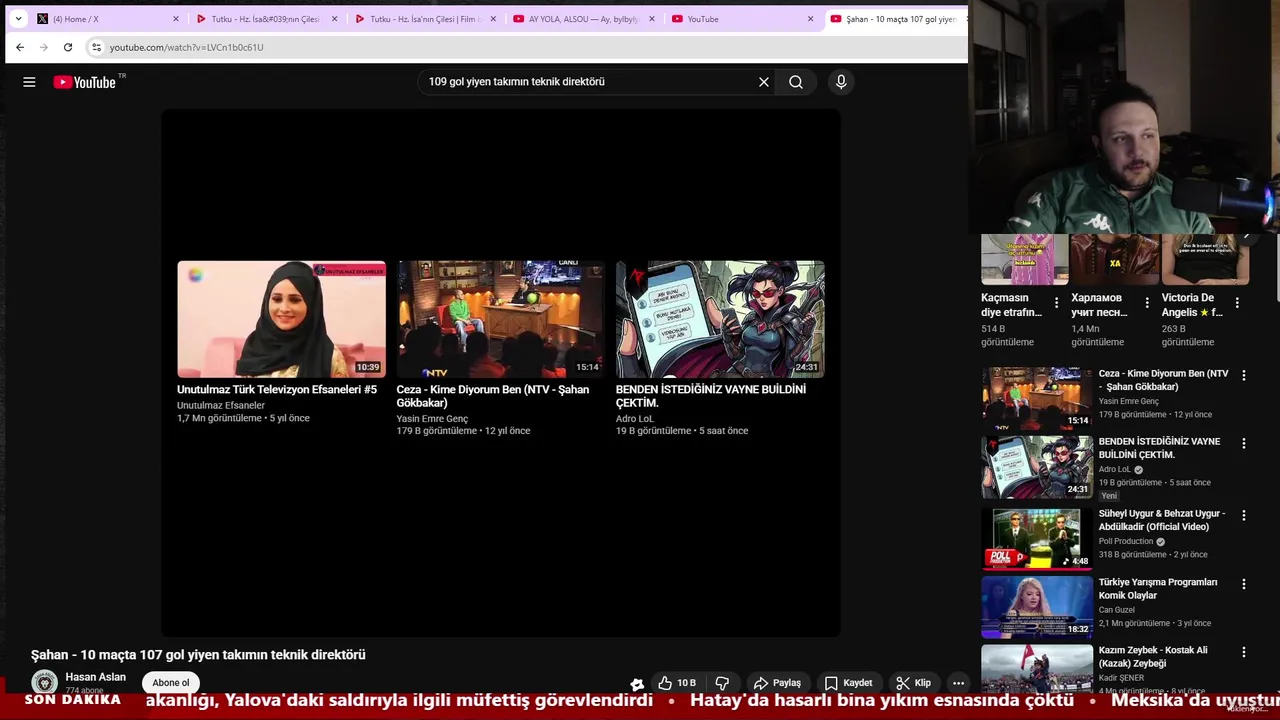Subscribe with the Abone ol button
1280x720 pixels.
pos(170,683)
